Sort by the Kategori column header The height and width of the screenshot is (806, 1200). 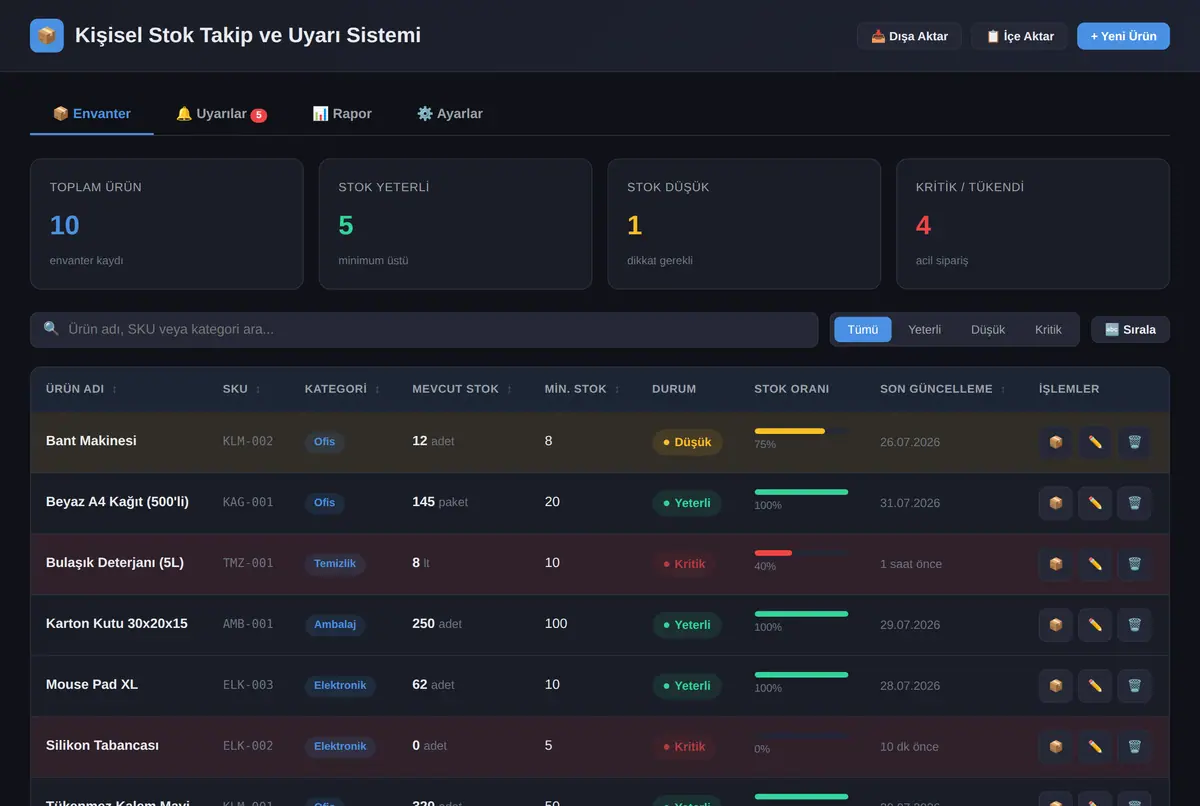tap(342, 389)
